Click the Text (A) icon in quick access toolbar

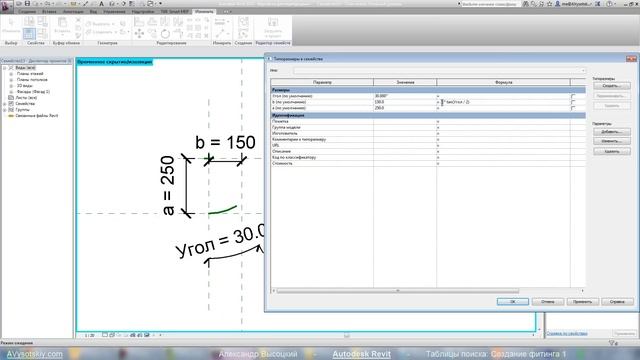(101, 4)
